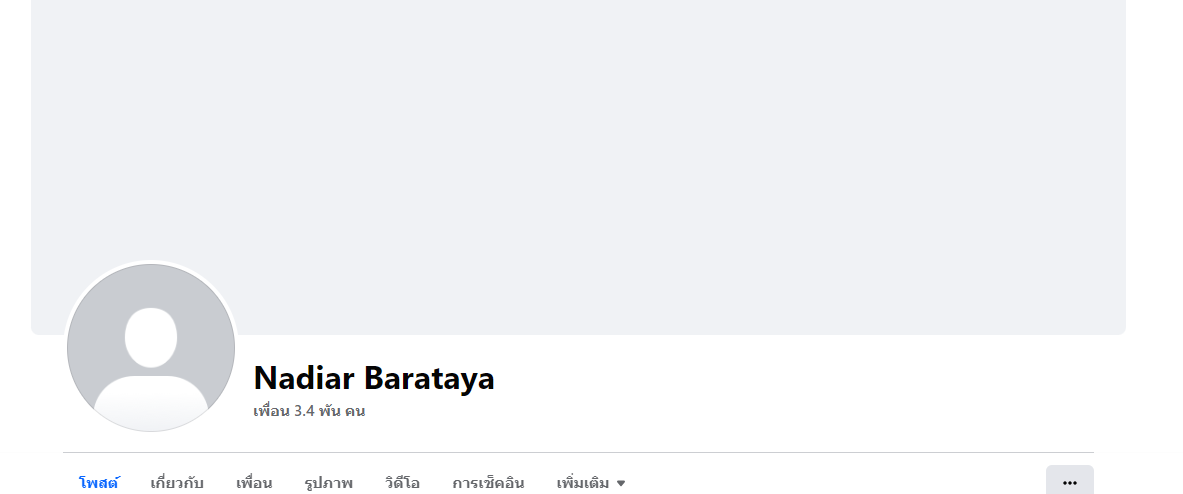
Task: Expand the เพิ่มเติม (More) dropdown
Action: click(x=591, y=483)
